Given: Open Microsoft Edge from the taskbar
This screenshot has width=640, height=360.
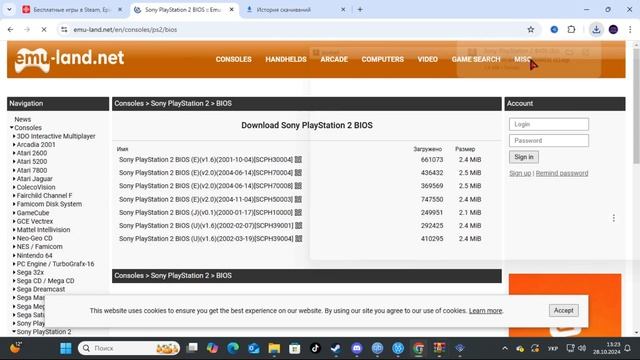Looking at the screenshot, I should point(233,348).
